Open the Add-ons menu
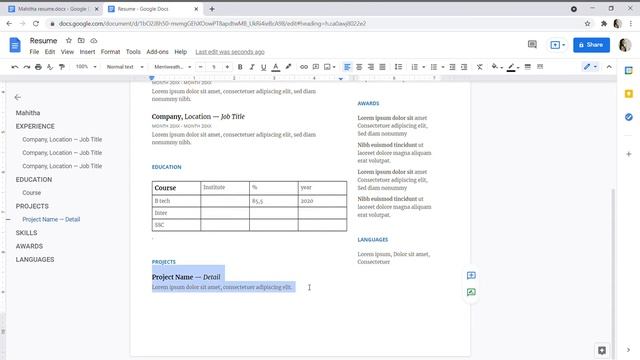The image size is (640, 360). click(x=157, y=52)
